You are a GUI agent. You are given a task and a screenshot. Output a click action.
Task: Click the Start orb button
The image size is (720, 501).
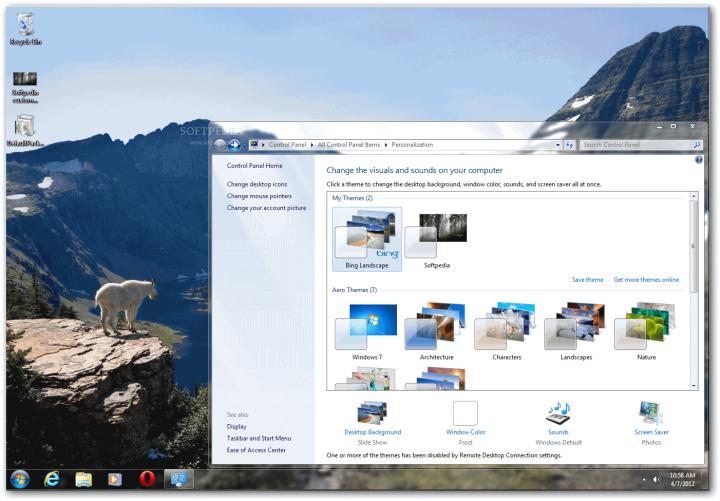coord(20,479)
